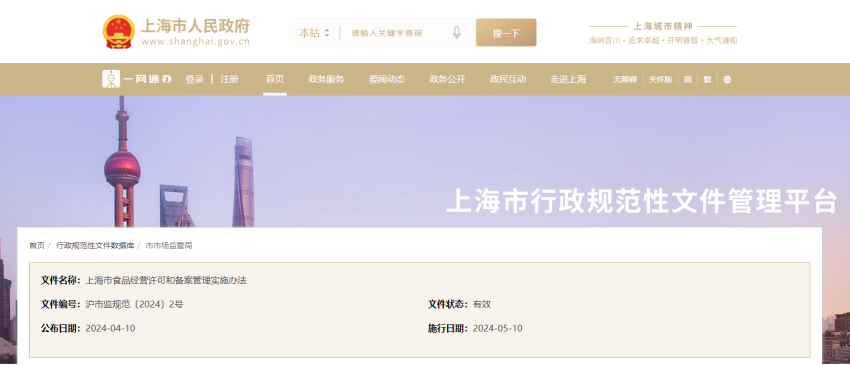The image size is (850, 365).
Task: Open the 要闻动态 menu item
Action: (x=387, y=79)
